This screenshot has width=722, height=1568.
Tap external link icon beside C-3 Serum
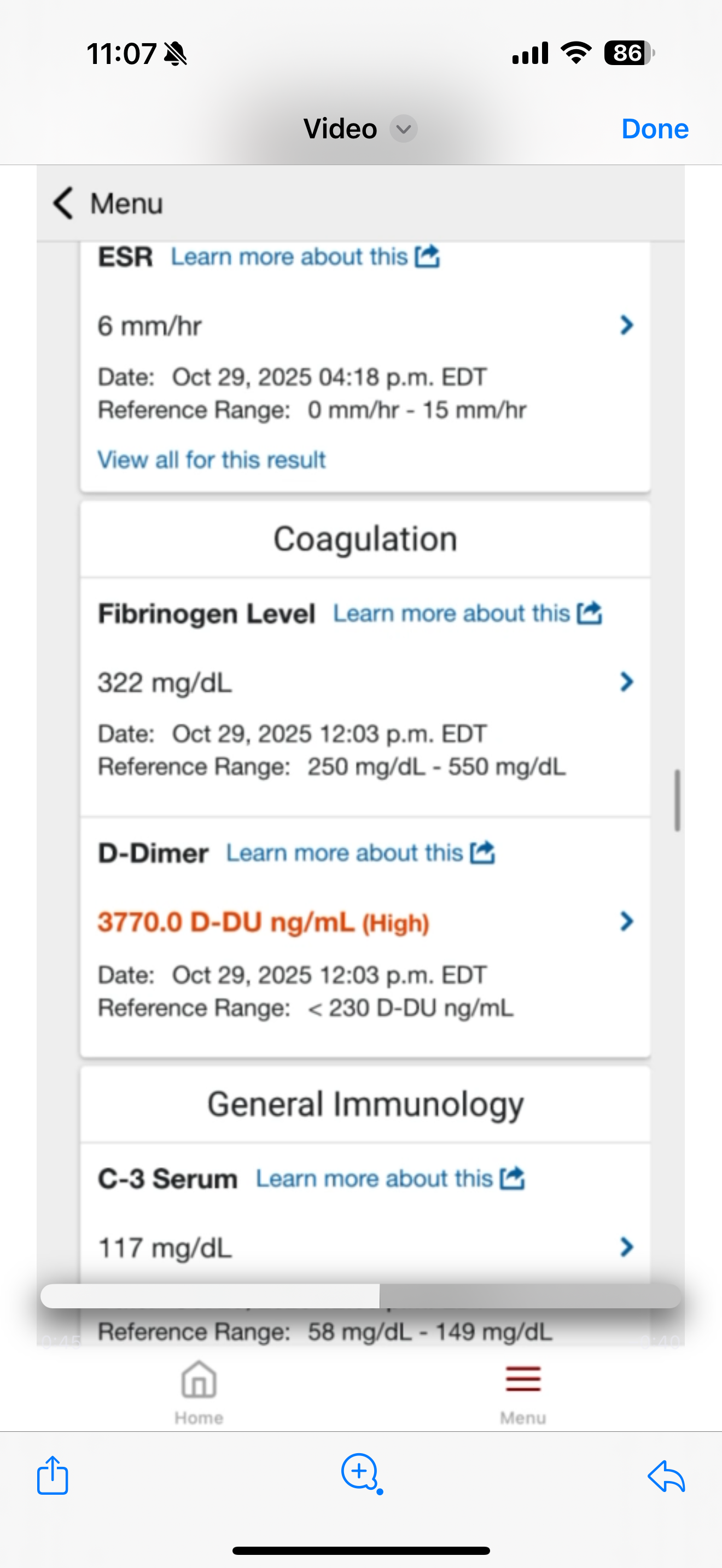tap(513, 1178)
